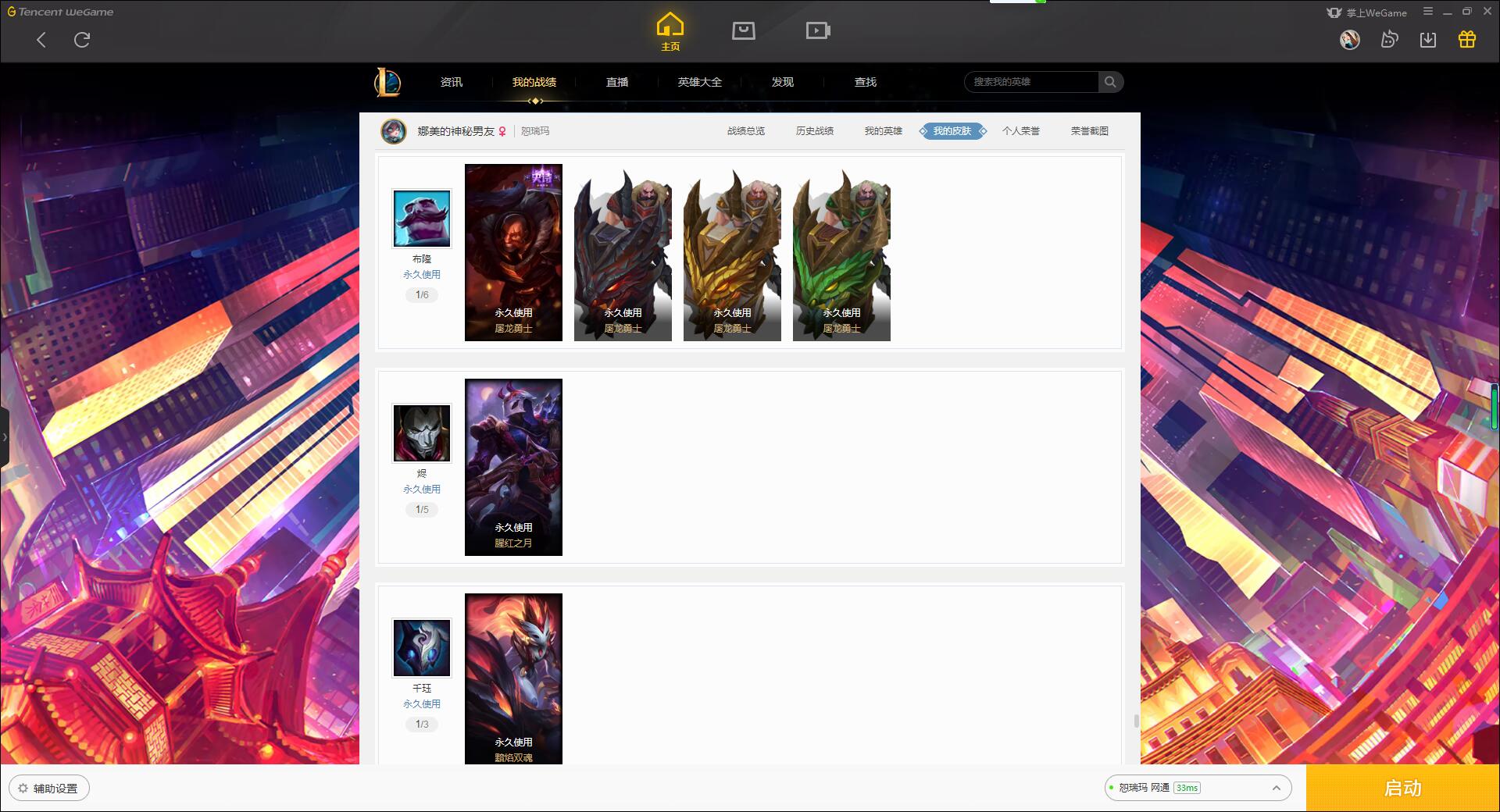1500x812 pixels.
Task: Open 掌上WeGame mobile link
Action: tap(1366, 12)
